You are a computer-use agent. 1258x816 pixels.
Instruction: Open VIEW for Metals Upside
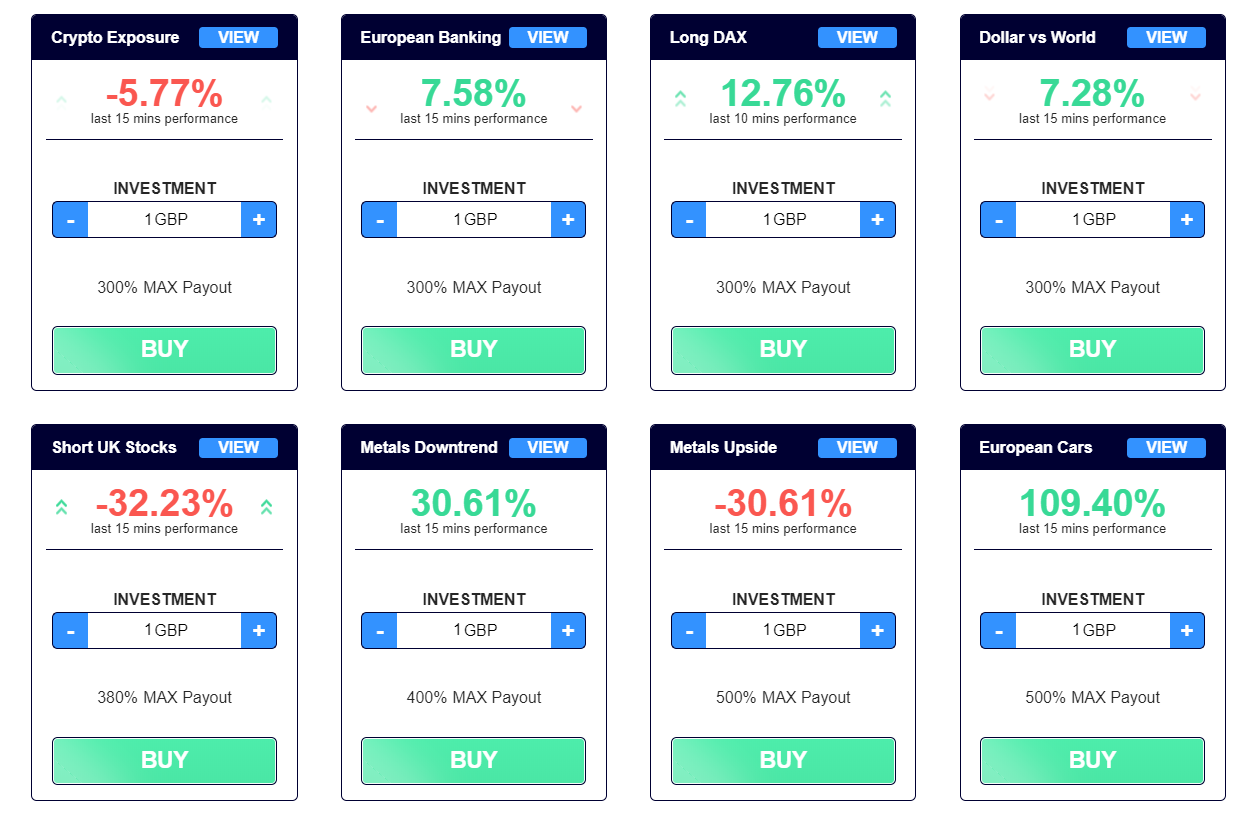pos(857,447)
